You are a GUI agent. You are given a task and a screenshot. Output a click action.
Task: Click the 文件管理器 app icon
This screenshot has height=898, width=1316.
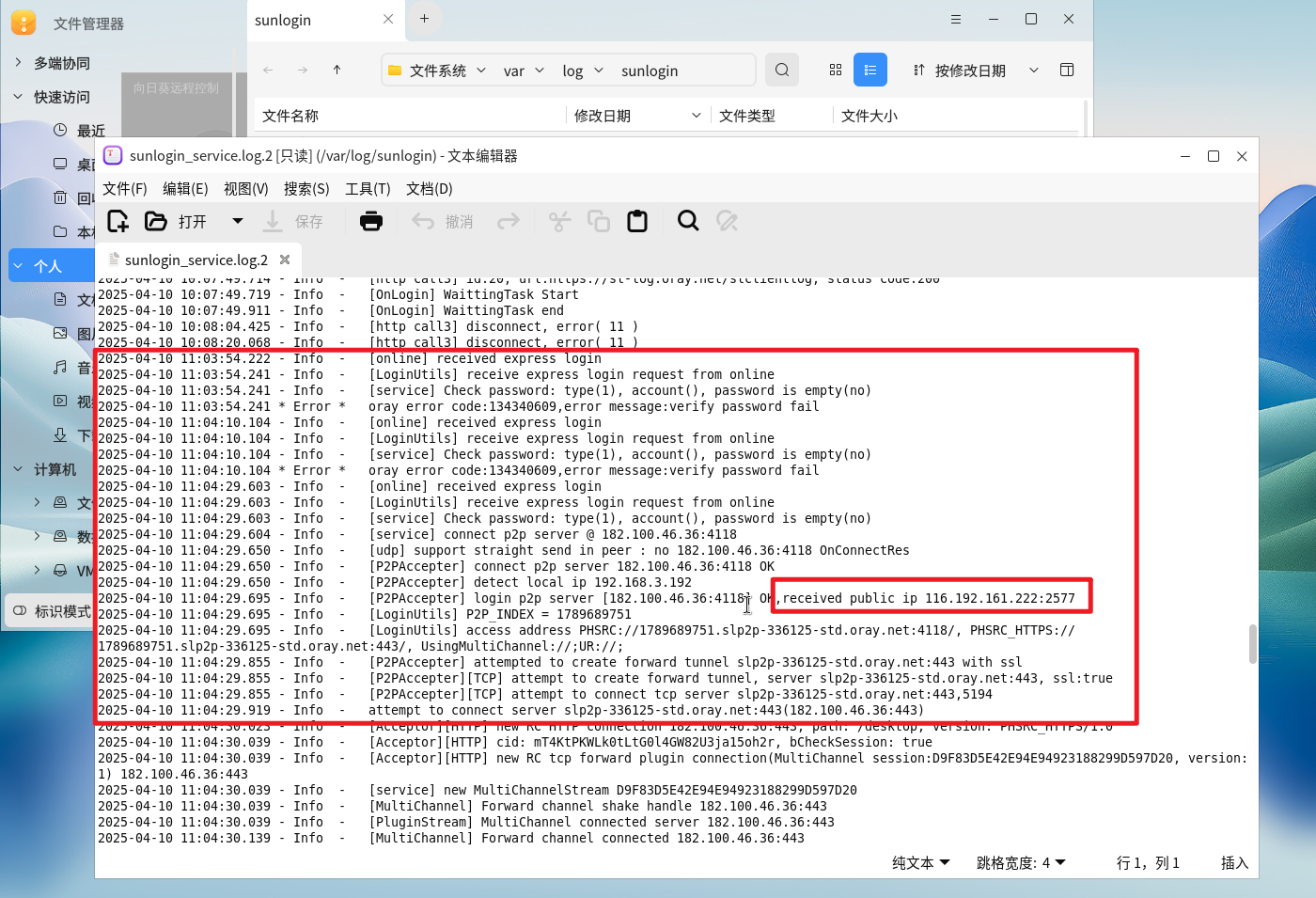(23, 23)
